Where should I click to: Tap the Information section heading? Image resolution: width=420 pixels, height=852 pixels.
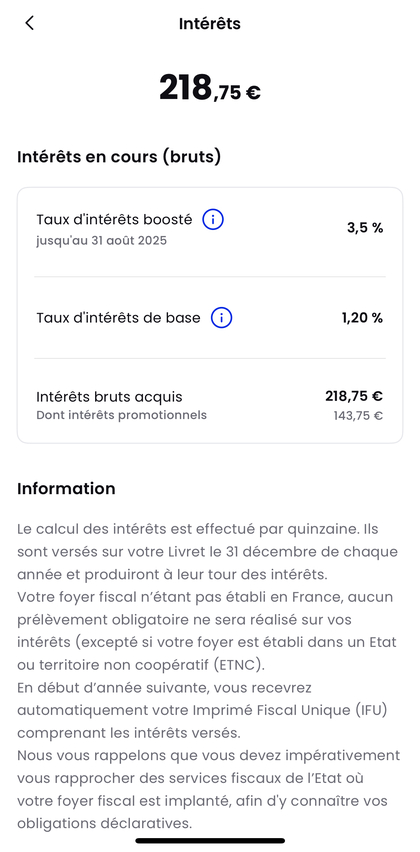66,488
